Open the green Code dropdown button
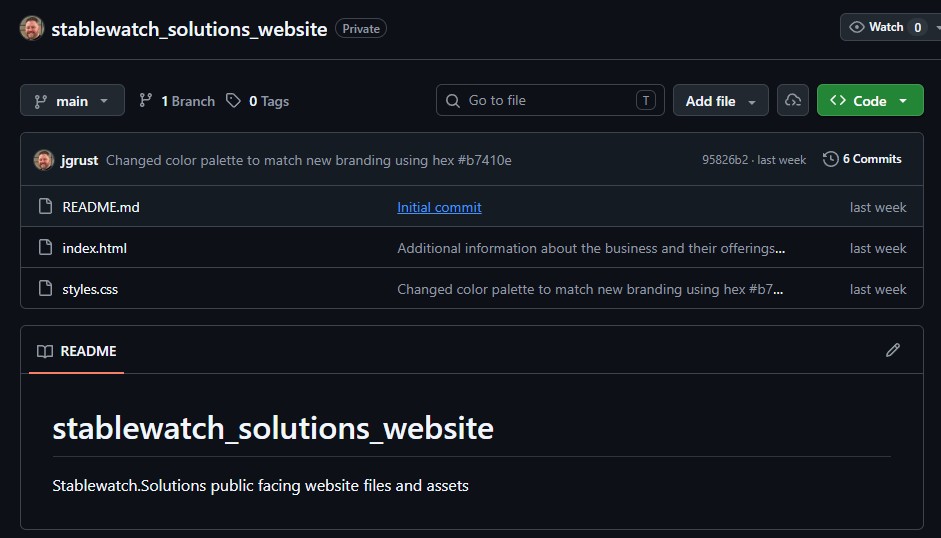 click(870, 100)
